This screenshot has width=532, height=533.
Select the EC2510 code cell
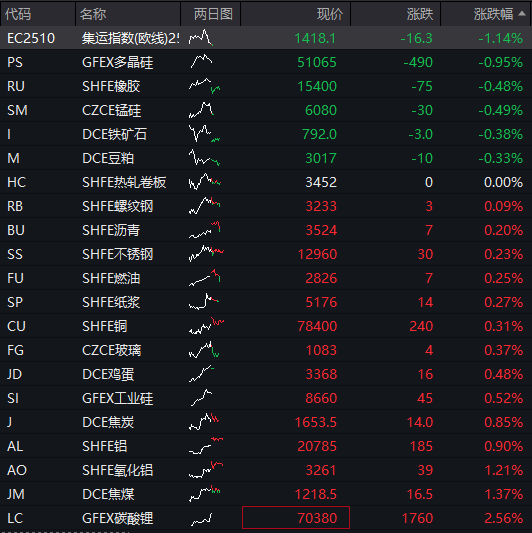(x=31, y=38)
